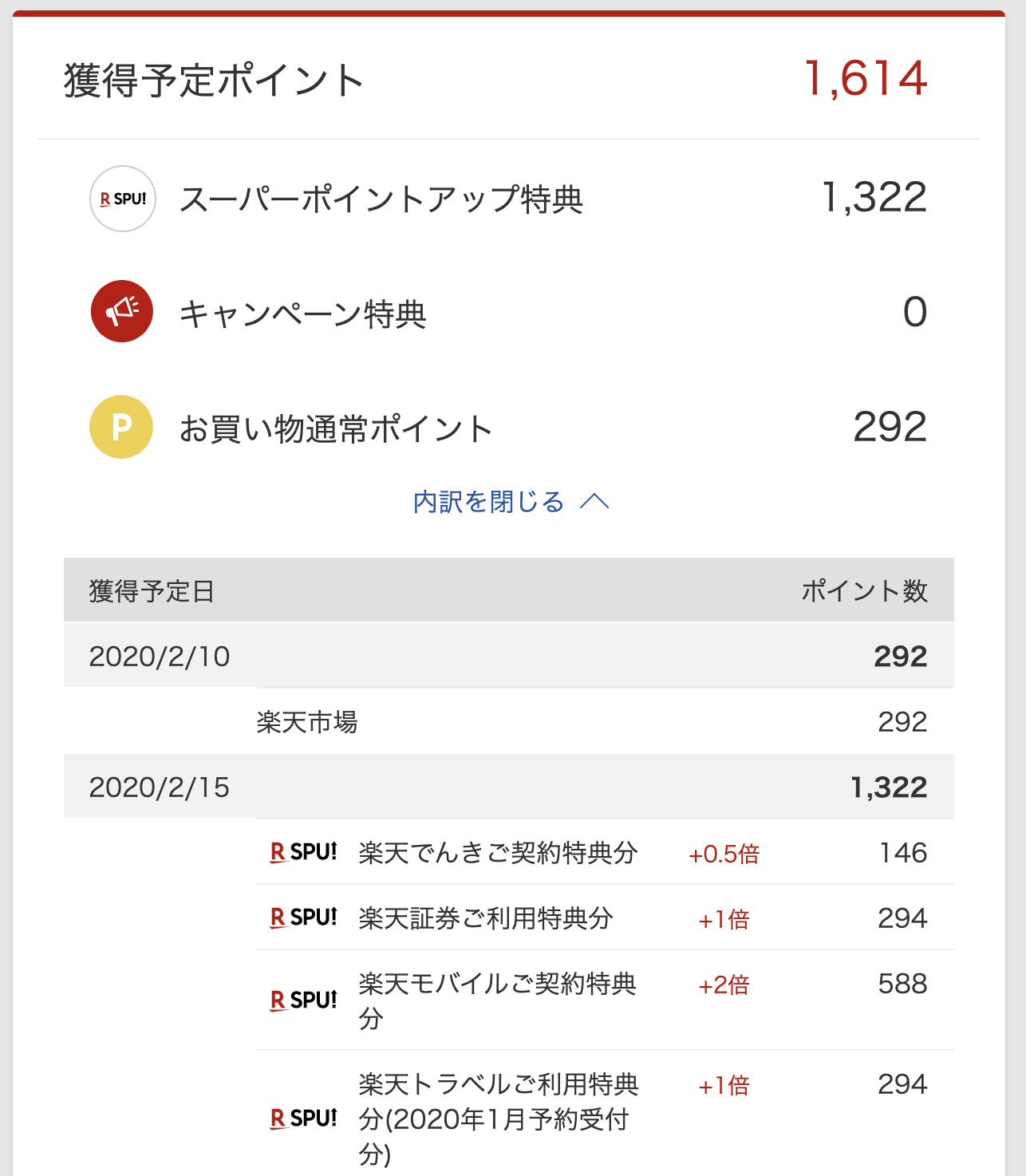The image size is (1026, 1176).
Task: Click お買い物通常ポイント label
Action: (336, 428)
